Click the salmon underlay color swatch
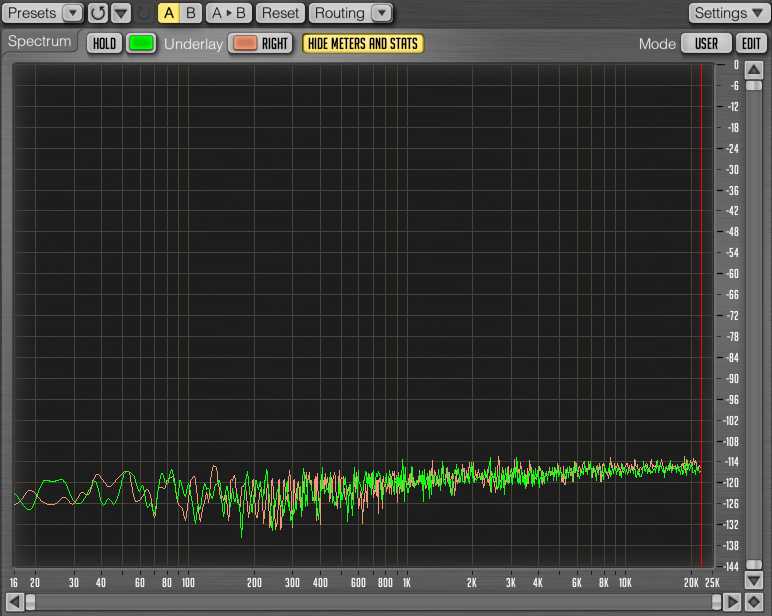The width and height of the screenshot is (772, 616). pos(245,43)
